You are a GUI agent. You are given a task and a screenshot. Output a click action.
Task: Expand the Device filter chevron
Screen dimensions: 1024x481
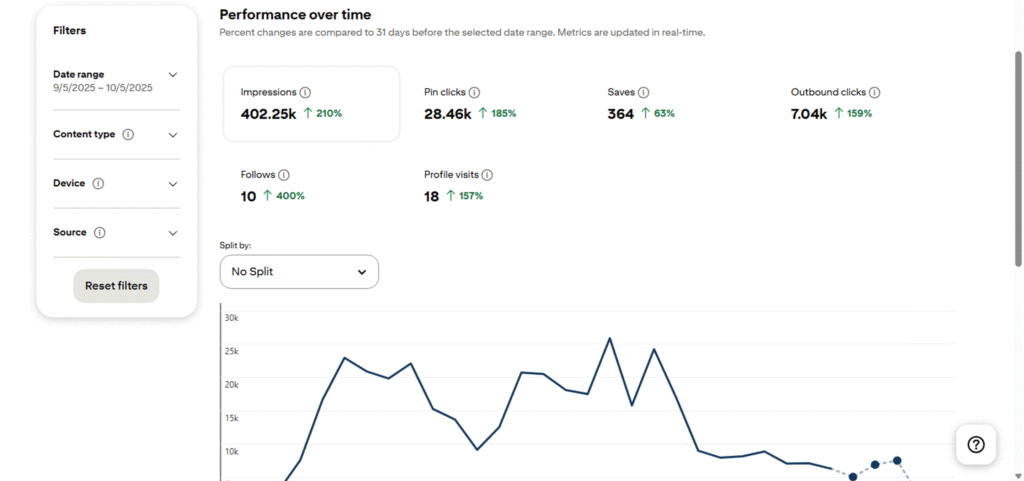(173, 184)
